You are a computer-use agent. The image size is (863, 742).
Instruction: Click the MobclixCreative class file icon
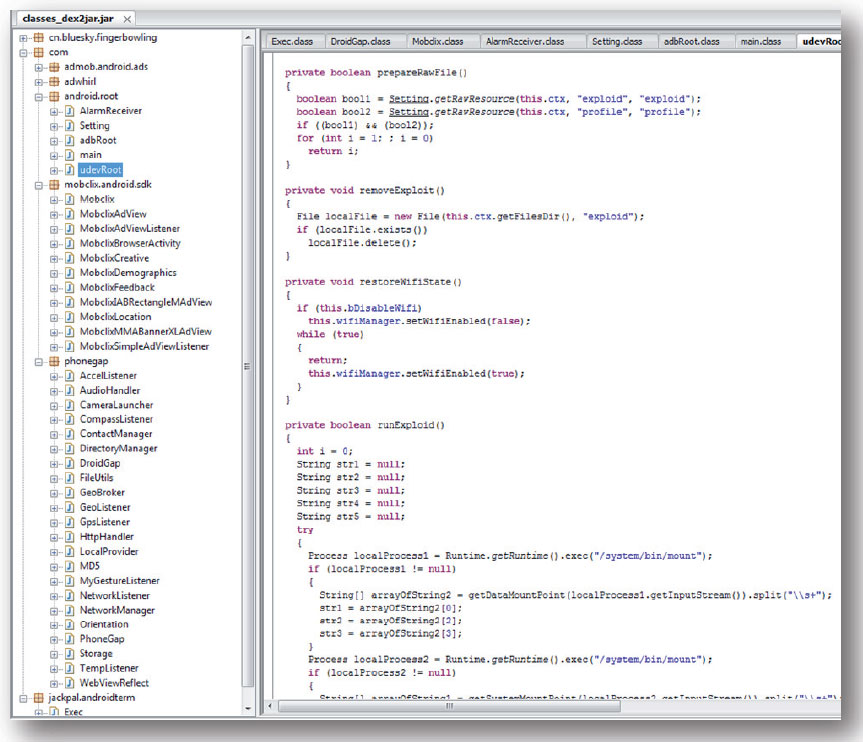tap(69, 258)
